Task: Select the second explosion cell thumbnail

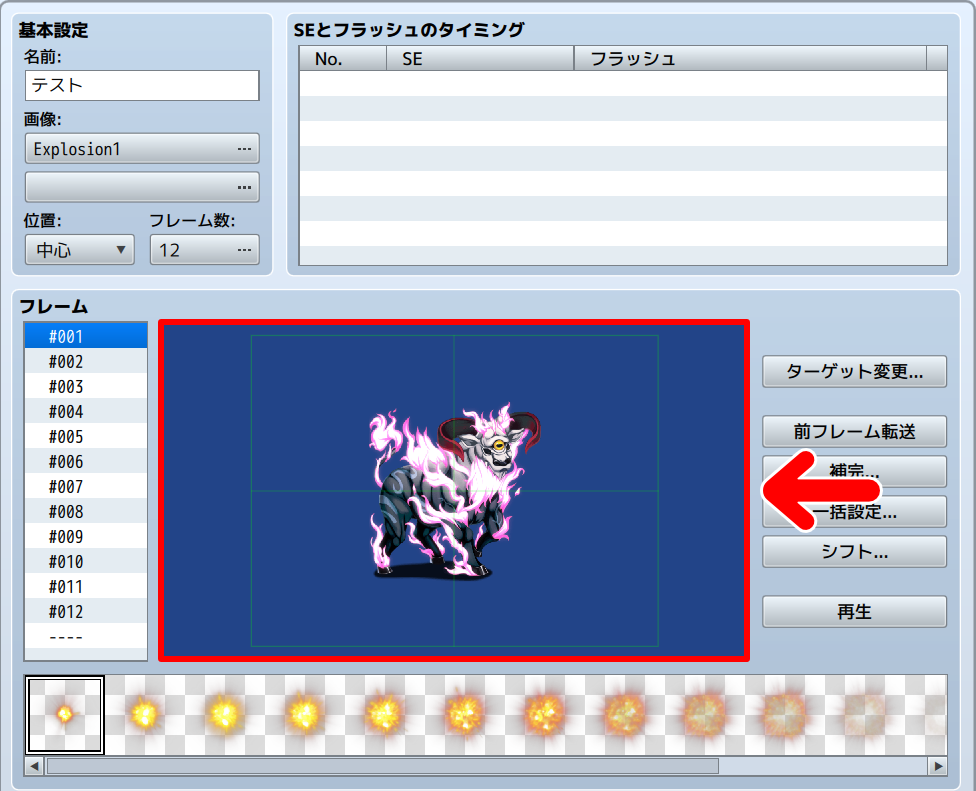Action: tap(144, 714)
